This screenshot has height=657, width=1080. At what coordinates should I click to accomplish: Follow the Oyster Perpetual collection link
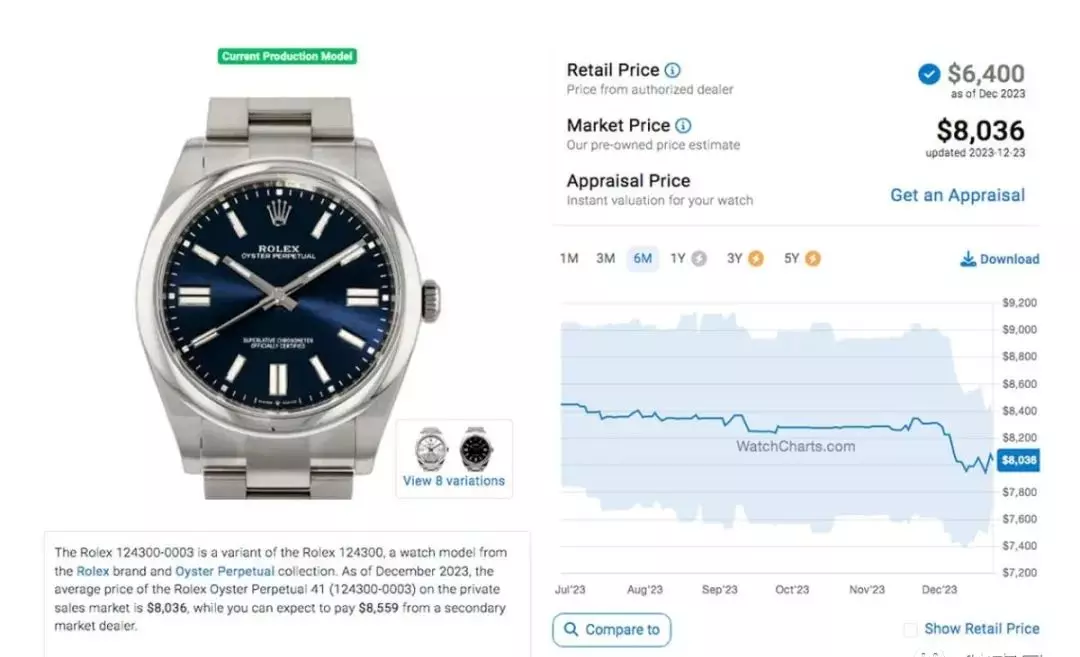coord(225,571)
